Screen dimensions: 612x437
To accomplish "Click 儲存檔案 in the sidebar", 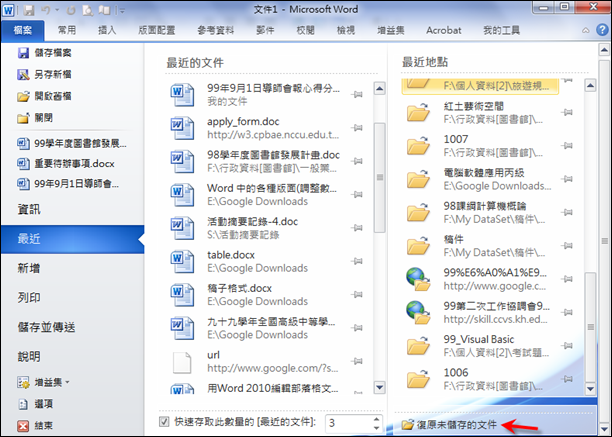I will (x=44, y=53).
